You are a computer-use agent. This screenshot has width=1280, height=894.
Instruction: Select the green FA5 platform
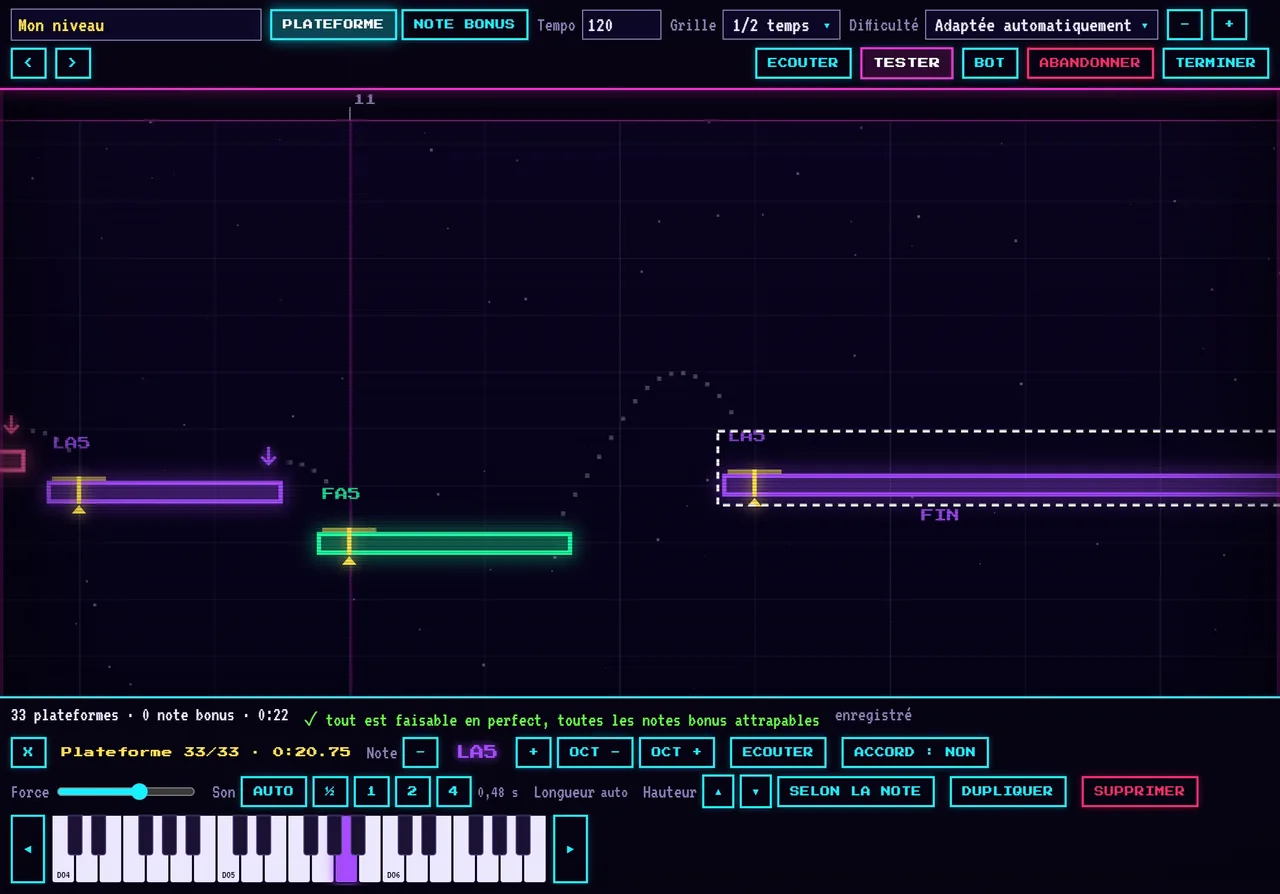(x=444, y=543)
